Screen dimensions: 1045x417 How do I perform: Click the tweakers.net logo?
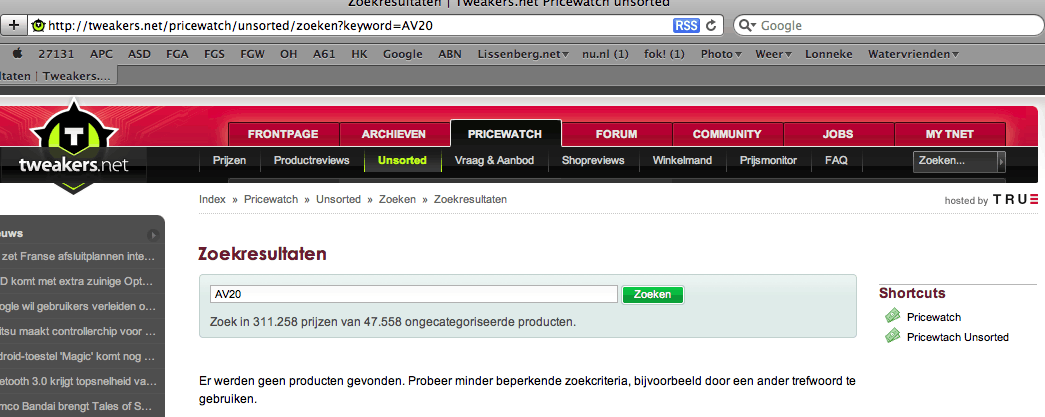tap(73, 148)
